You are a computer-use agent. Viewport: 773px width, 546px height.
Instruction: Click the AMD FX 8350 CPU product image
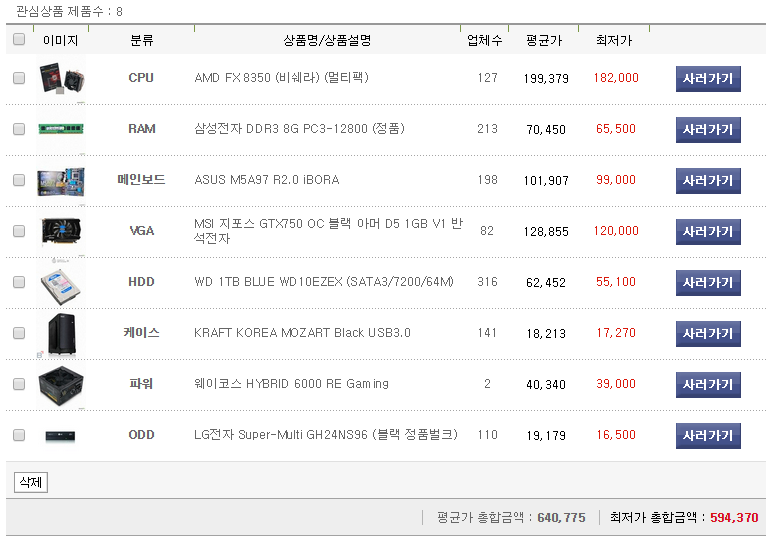pyautogui.click(x=61, y=78)
